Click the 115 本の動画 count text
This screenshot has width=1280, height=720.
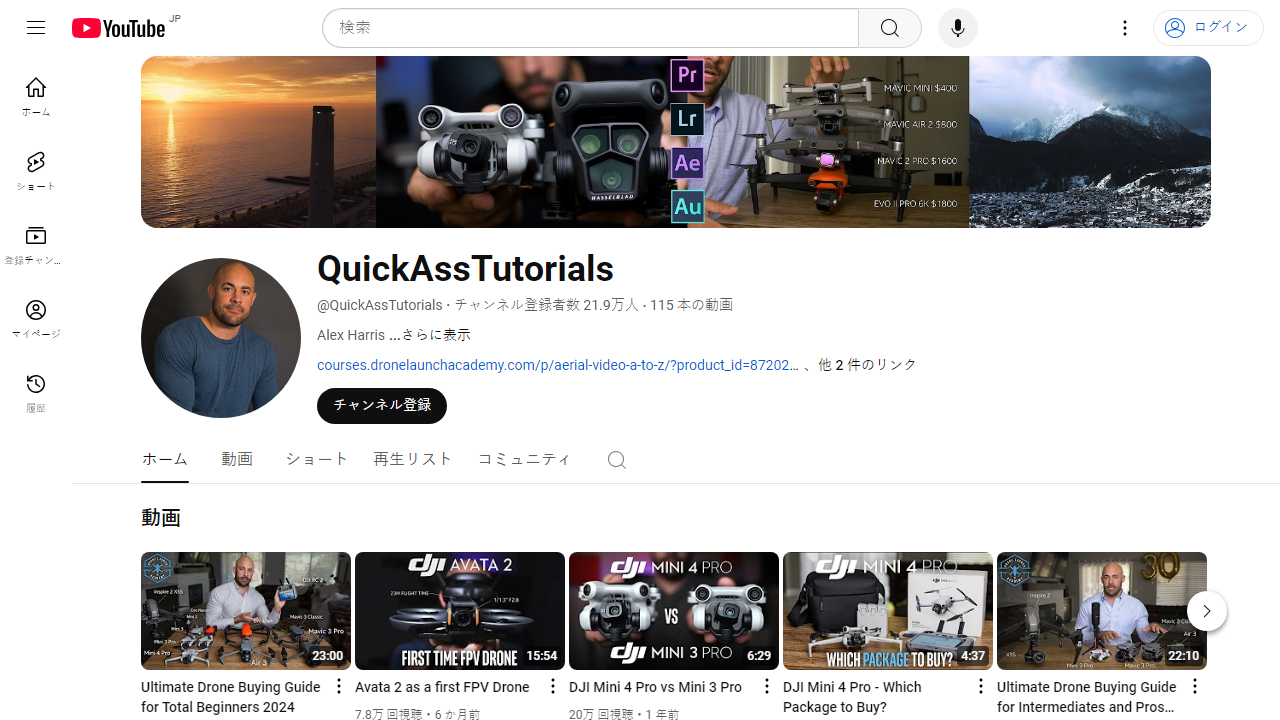tap(691, 305)
